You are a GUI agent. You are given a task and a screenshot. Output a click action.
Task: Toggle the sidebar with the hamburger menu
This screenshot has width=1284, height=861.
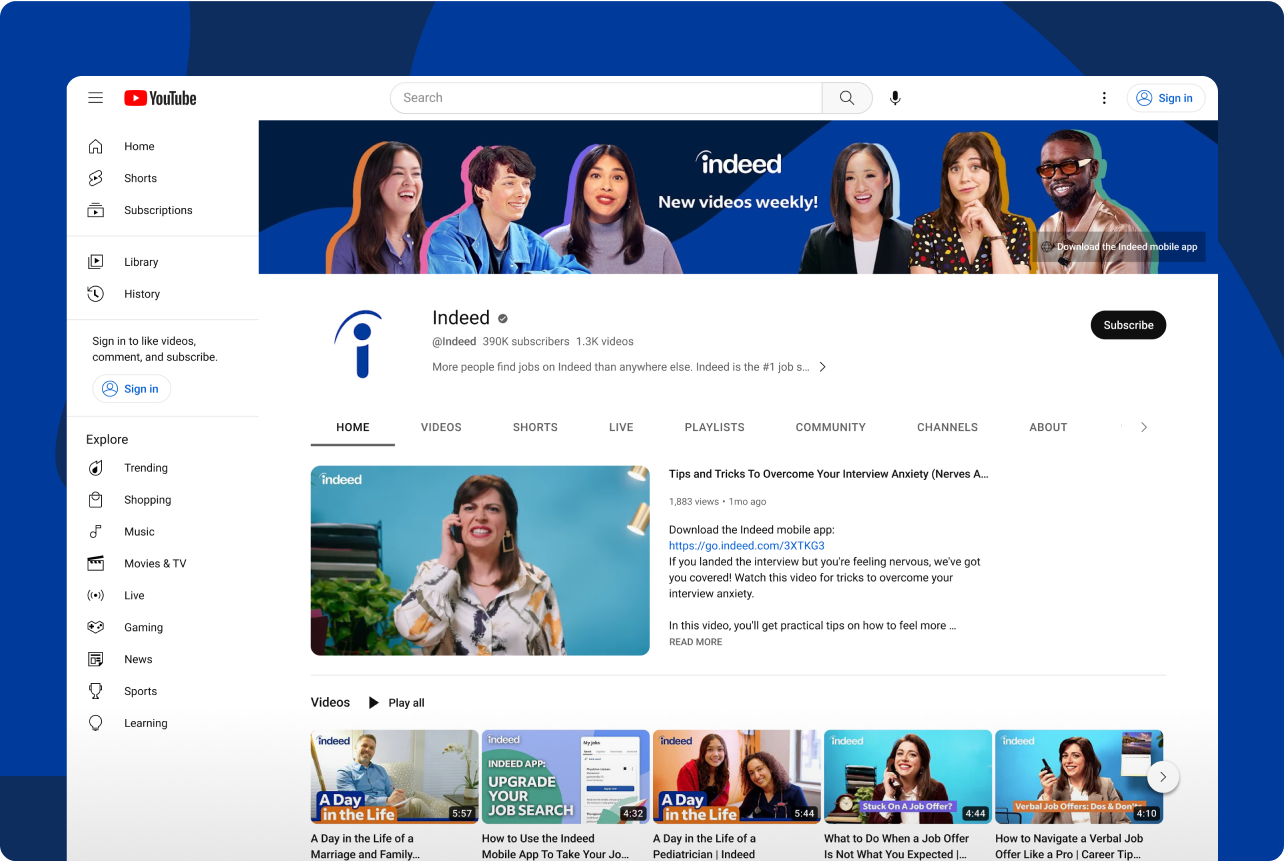(x=95, y=98)
